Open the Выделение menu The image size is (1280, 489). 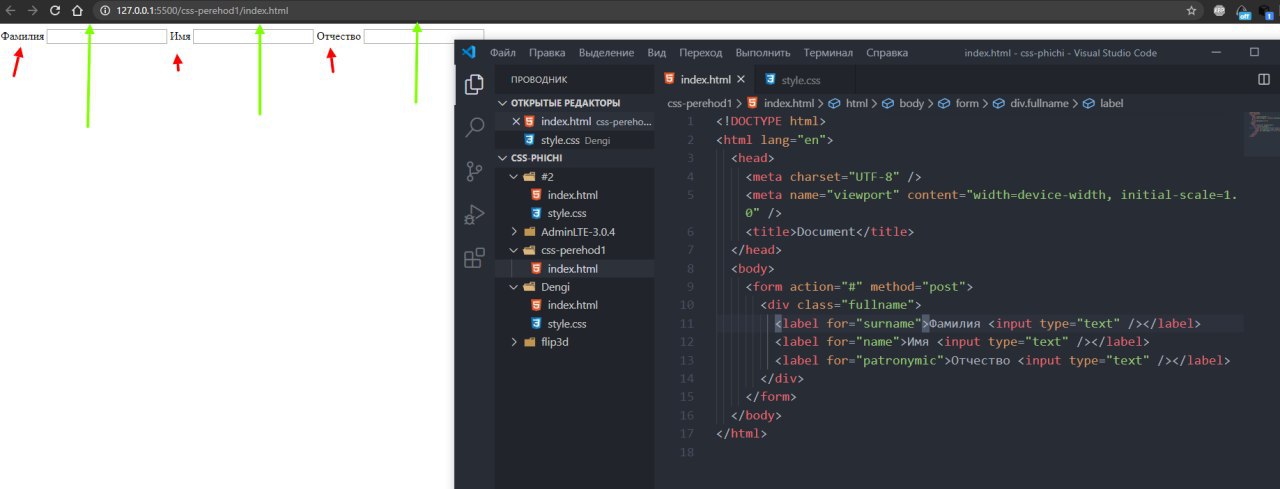tap(606, 53)
